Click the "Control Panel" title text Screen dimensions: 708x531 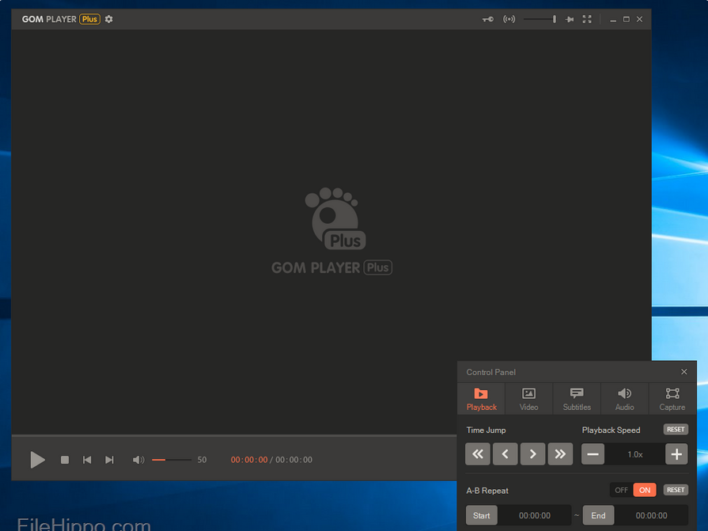click(491, 372)
